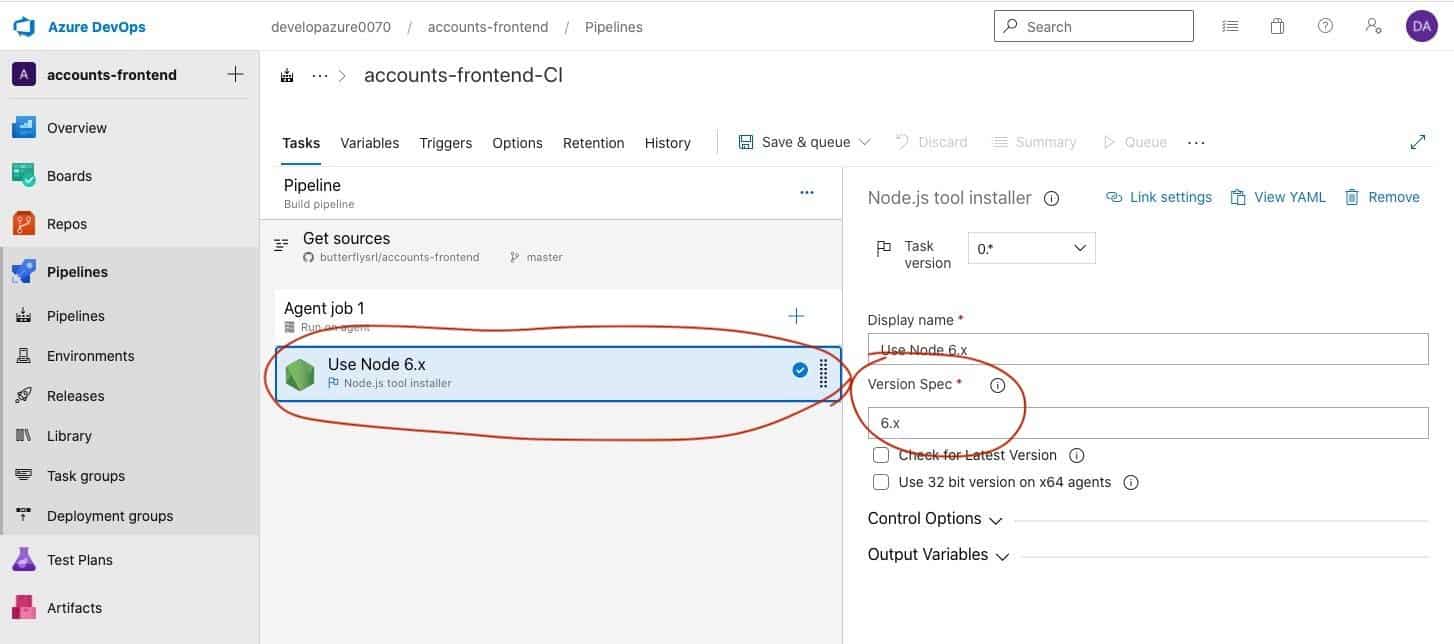Switch to the History tab
This screenshot has width=1454, height=644.
pyautogui.click(x=668, y=143)
